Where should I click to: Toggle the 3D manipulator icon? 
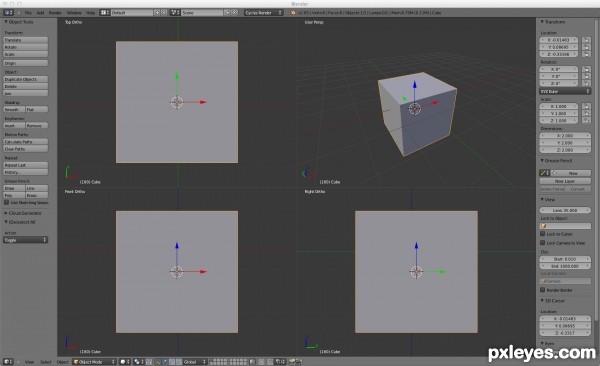point(157,361)
